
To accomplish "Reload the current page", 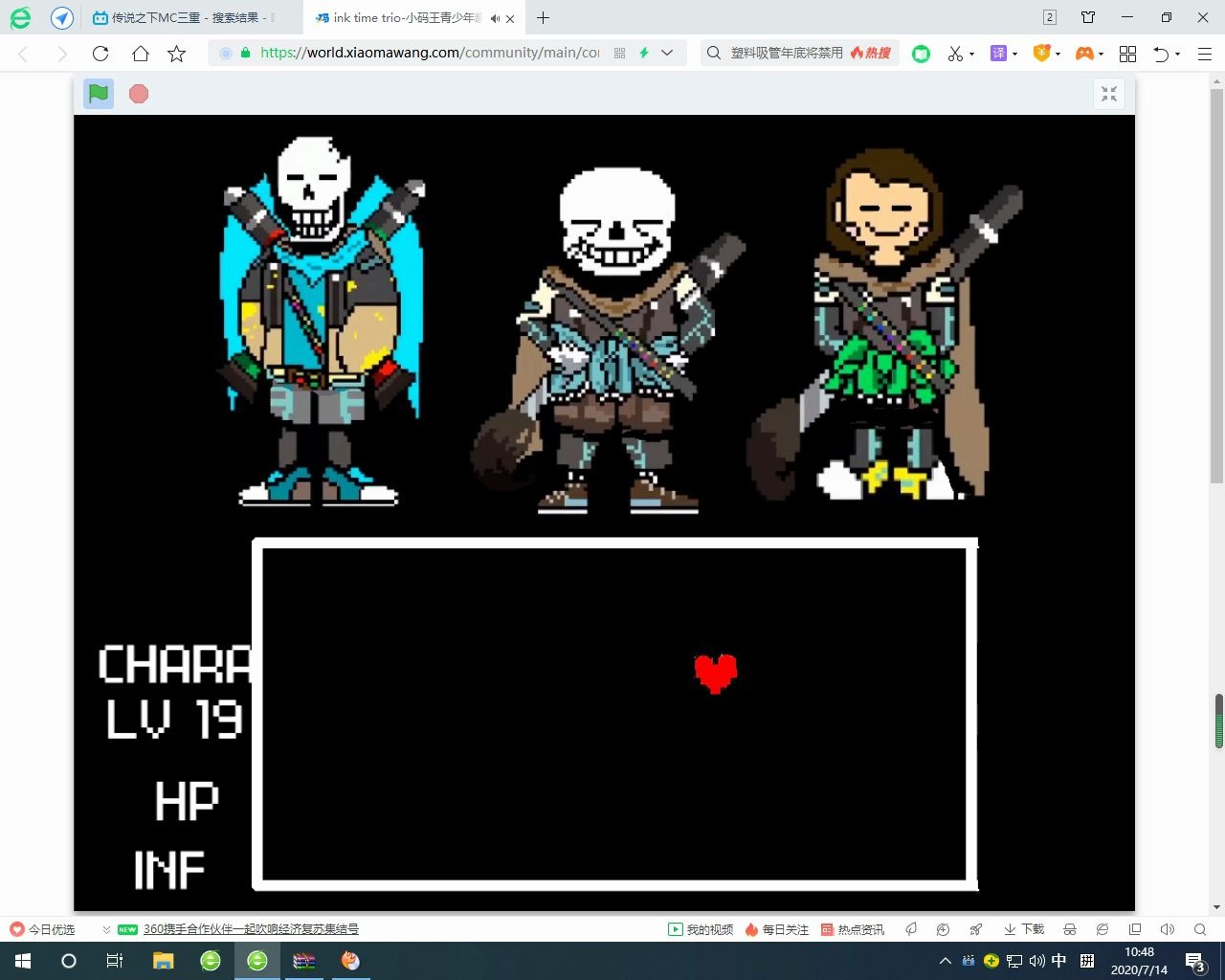I will (x=100, y=54).
